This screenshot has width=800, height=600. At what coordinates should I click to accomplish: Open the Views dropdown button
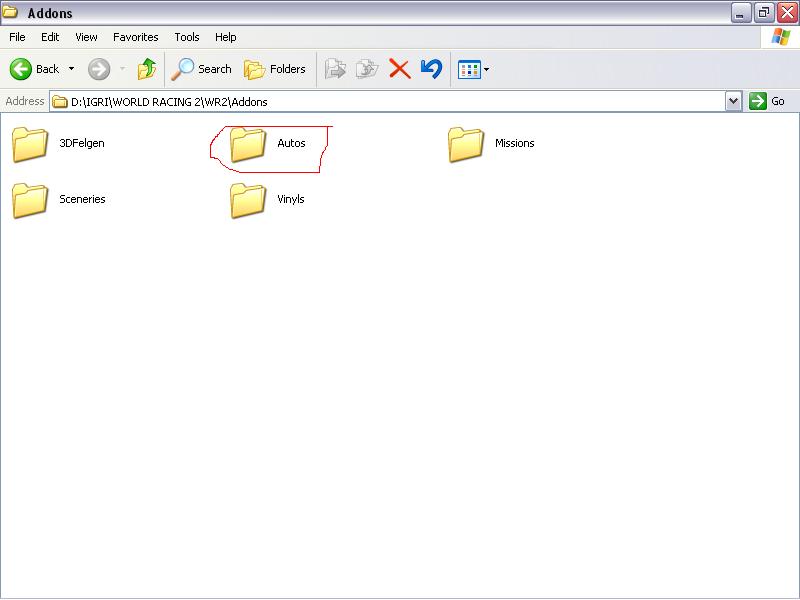pyautogui.click(x=473, y=69)
